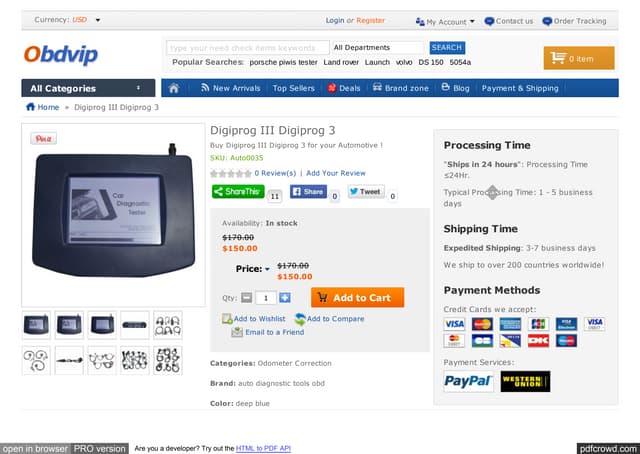
Task: Open the Deals menu item
Action: (344, 88)
